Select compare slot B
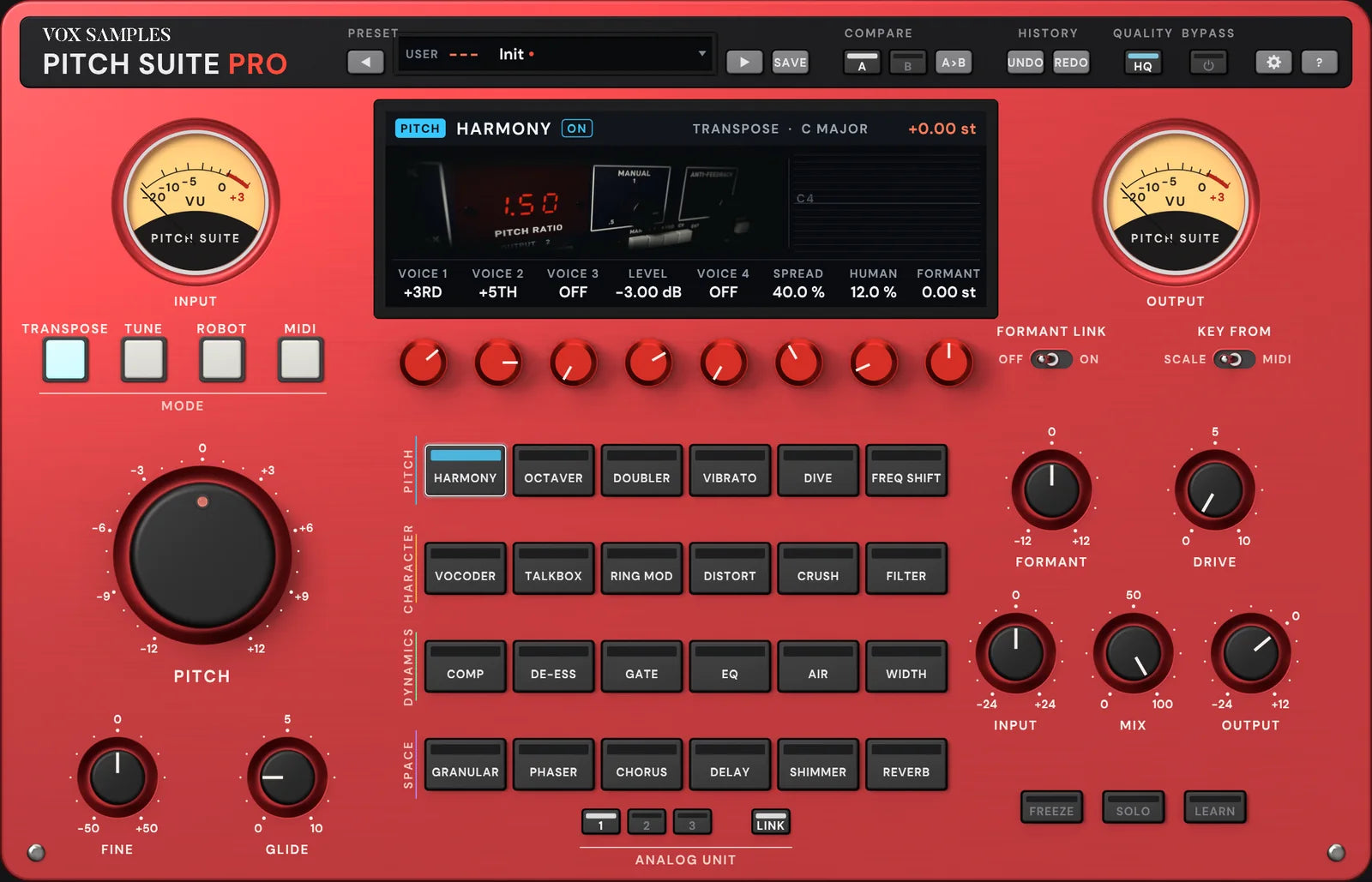Image resolution: width=1372 pixels, height=882 pixels. click(907, 63)
